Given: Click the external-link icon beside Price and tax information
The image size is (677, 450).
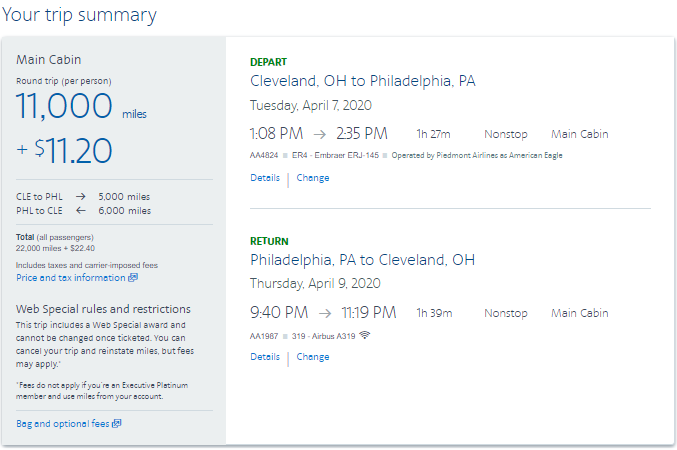Looking at the screenshot, I should coord(133,278).
